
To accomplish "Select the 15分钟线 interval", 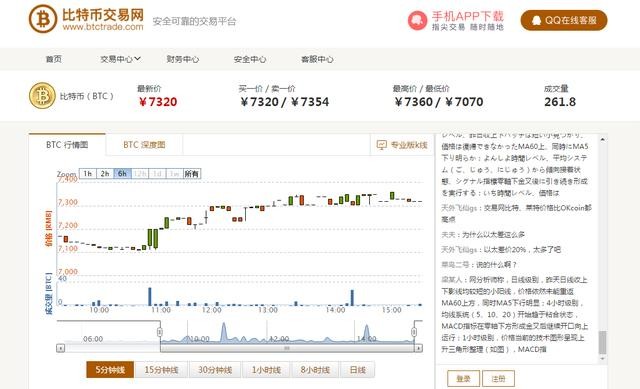I will (x=161, y=370).
